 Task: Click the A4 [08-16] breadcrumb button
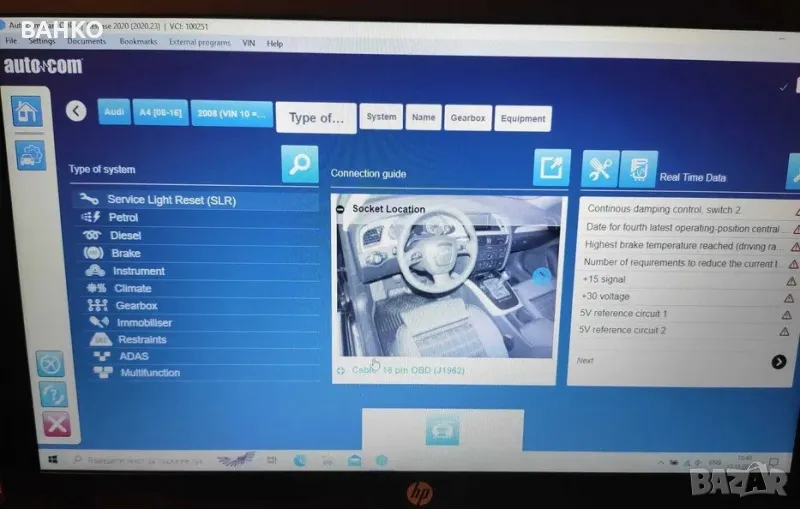161,112
